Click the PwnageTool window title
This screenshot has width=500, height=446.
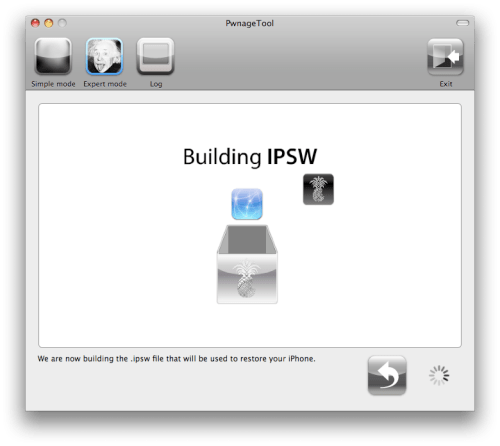(x=249, y=23)
